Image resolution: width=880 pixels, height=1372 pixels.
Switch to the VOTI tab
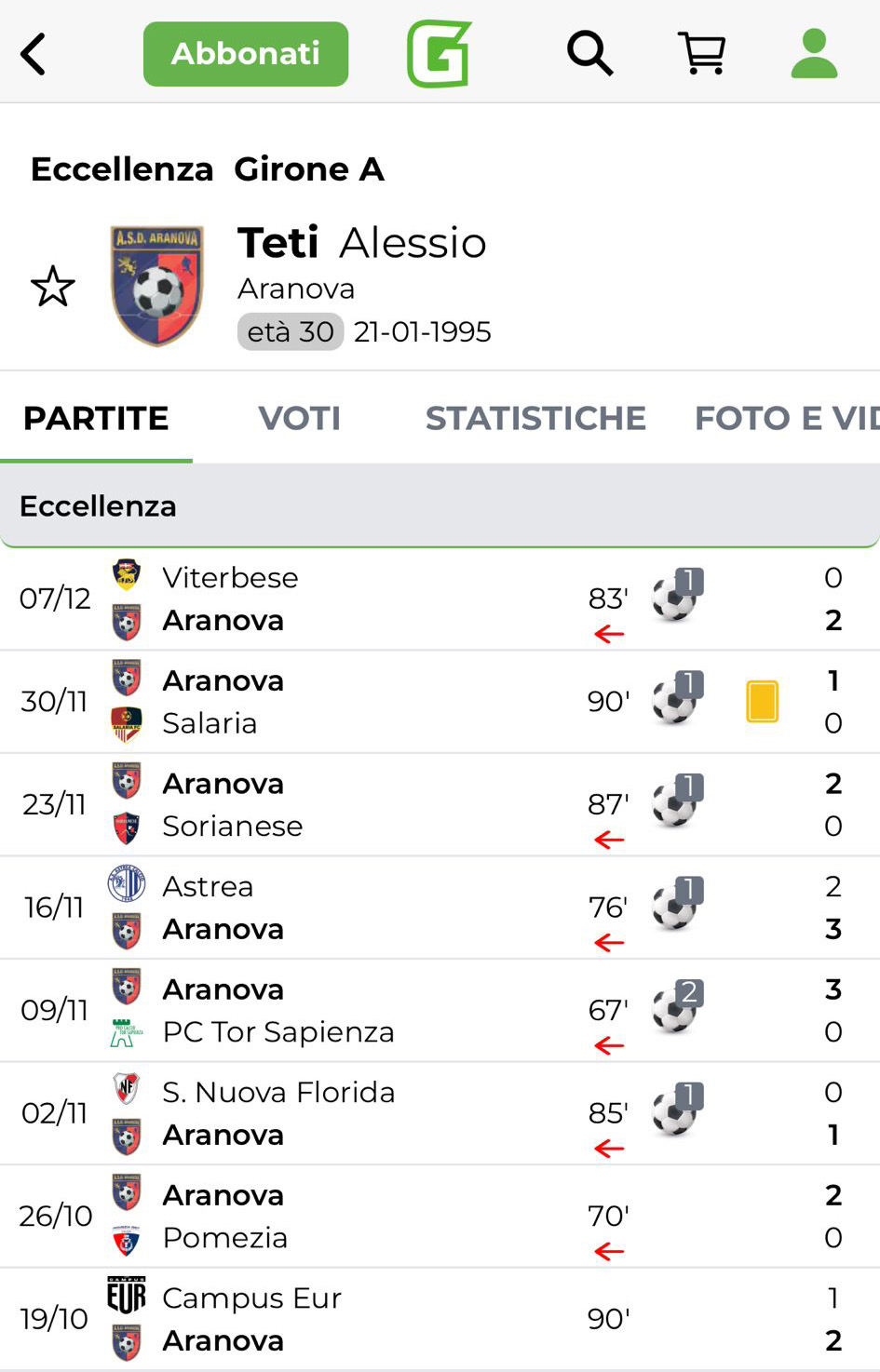click(299, 419)
